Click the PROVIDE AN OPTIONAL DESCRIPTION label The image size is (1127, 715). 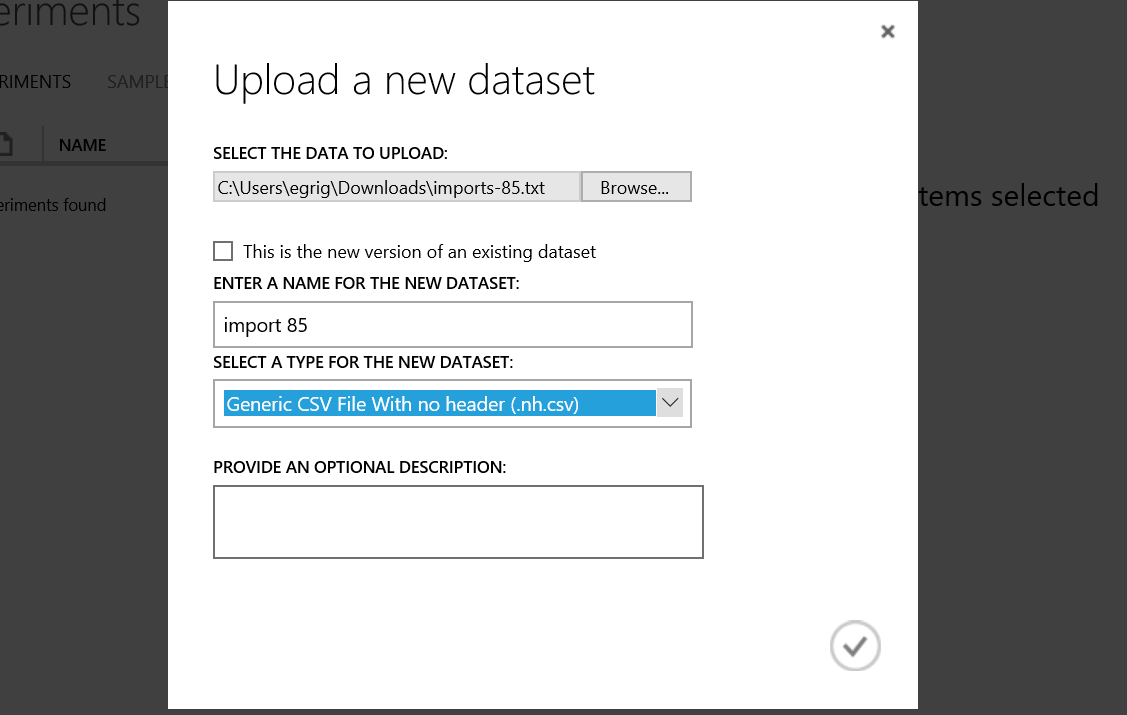pos(360,467)
